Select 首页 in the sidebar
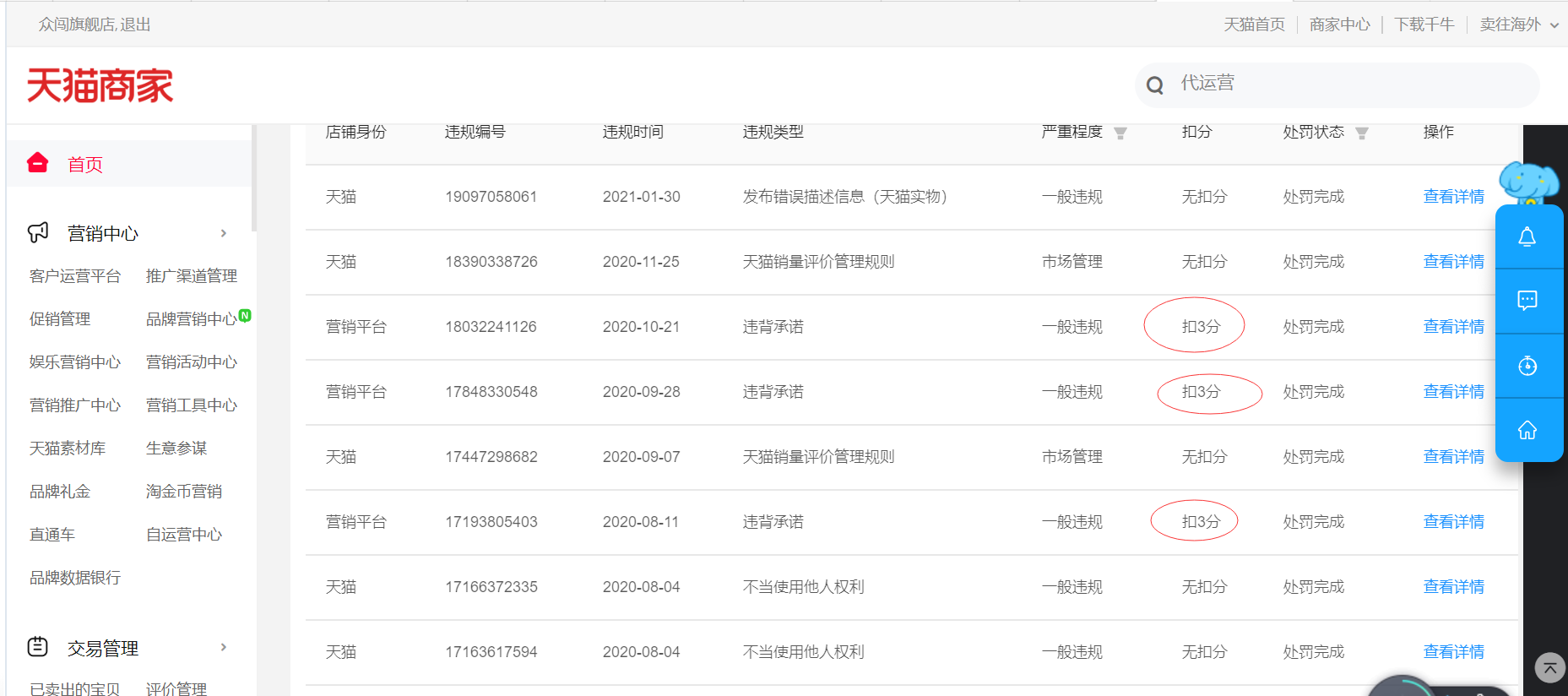The image size is (1568, 696). (x=85, y=164)
